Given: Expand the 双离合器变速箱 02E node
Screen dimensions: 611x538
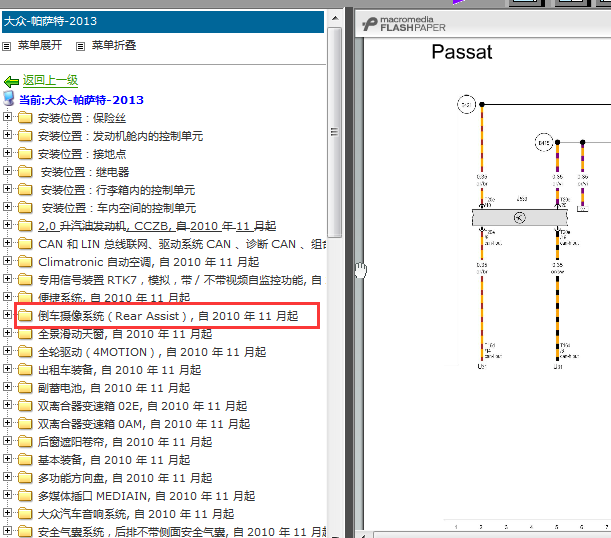Looking at the screenshot, I should [x=7, y=404].
